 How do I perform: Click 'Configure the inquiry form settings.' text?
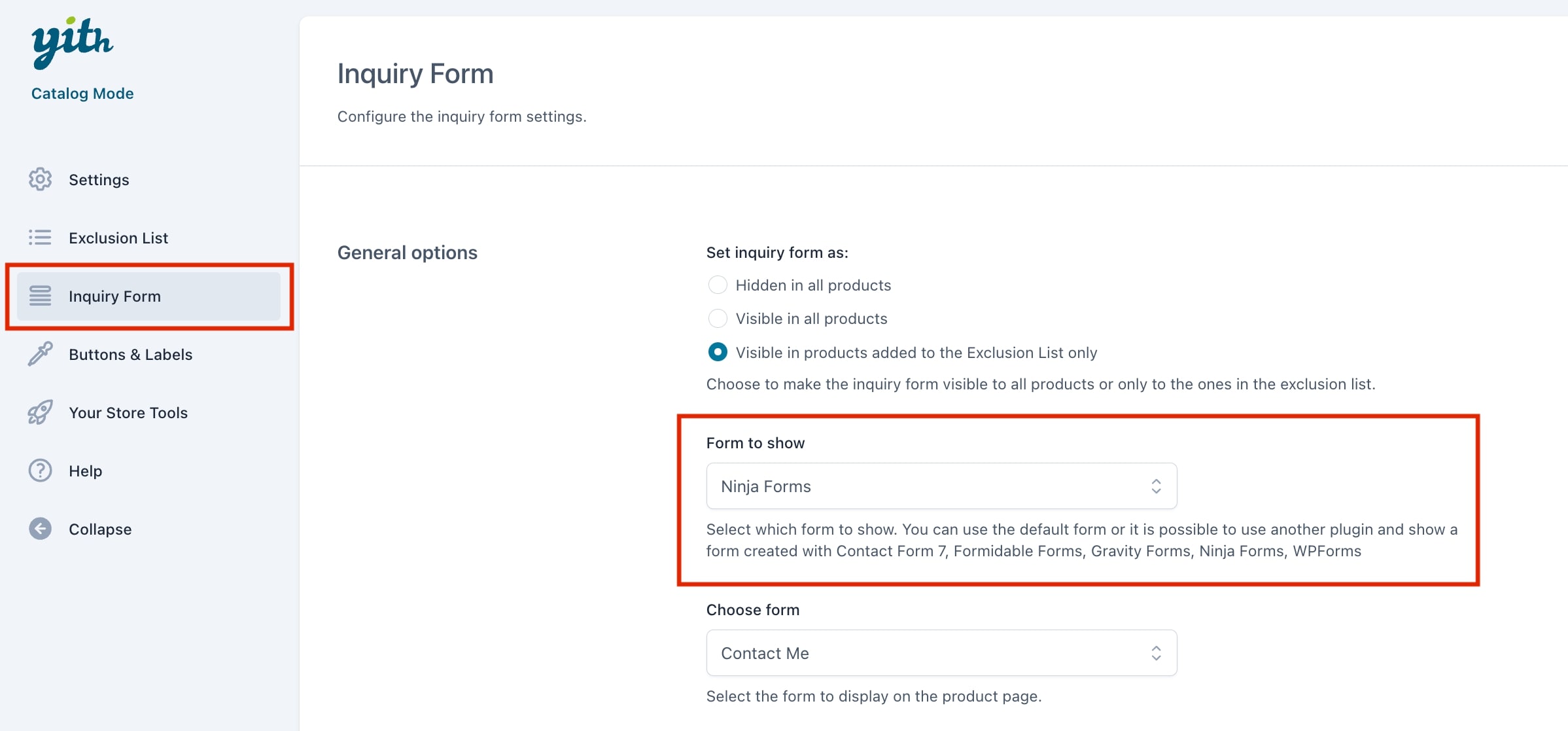click(462, 116)
